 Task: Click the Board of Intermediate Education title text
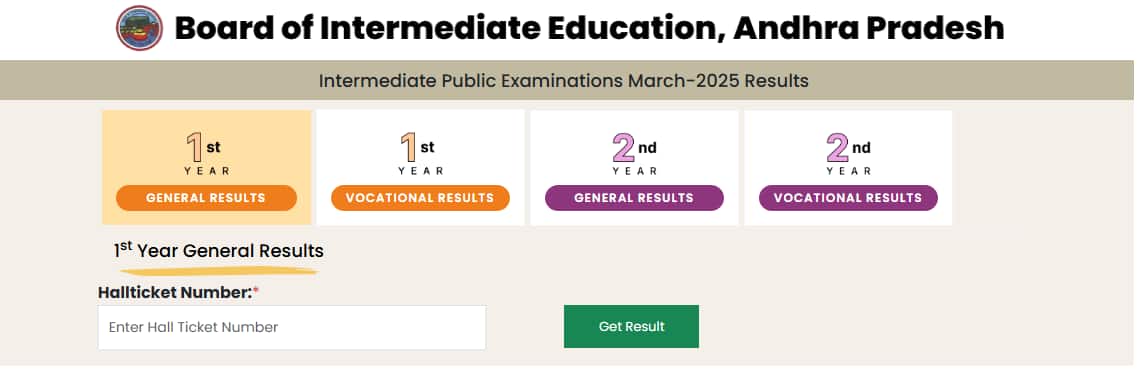click(589, 28)
